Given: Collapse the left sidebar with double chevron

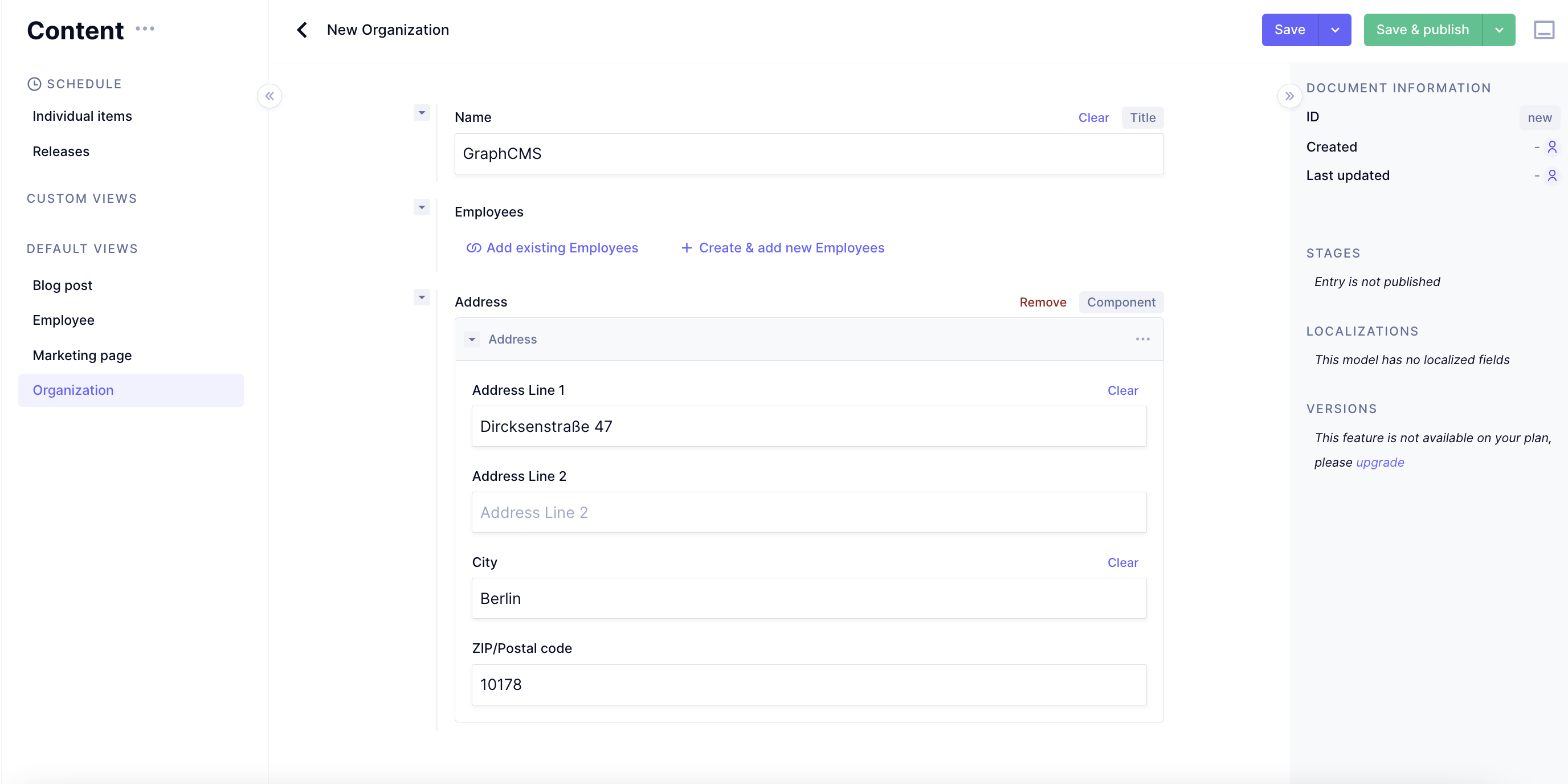Looking at the screenshot, I should [x=269, y=96].
